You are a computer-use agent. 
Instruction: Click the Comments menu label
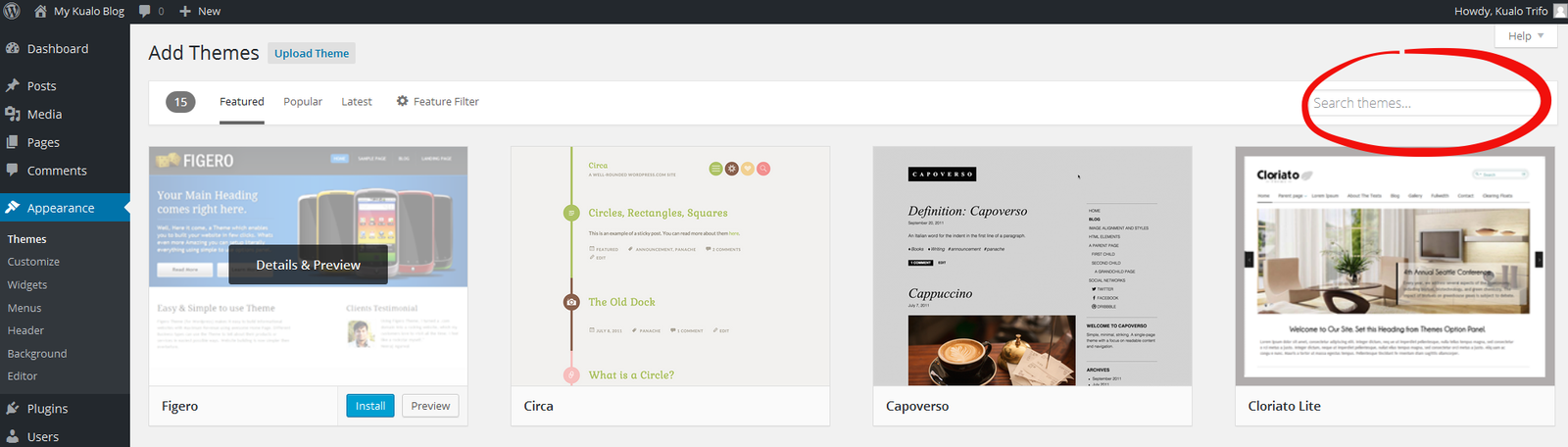tap(57, 171)
